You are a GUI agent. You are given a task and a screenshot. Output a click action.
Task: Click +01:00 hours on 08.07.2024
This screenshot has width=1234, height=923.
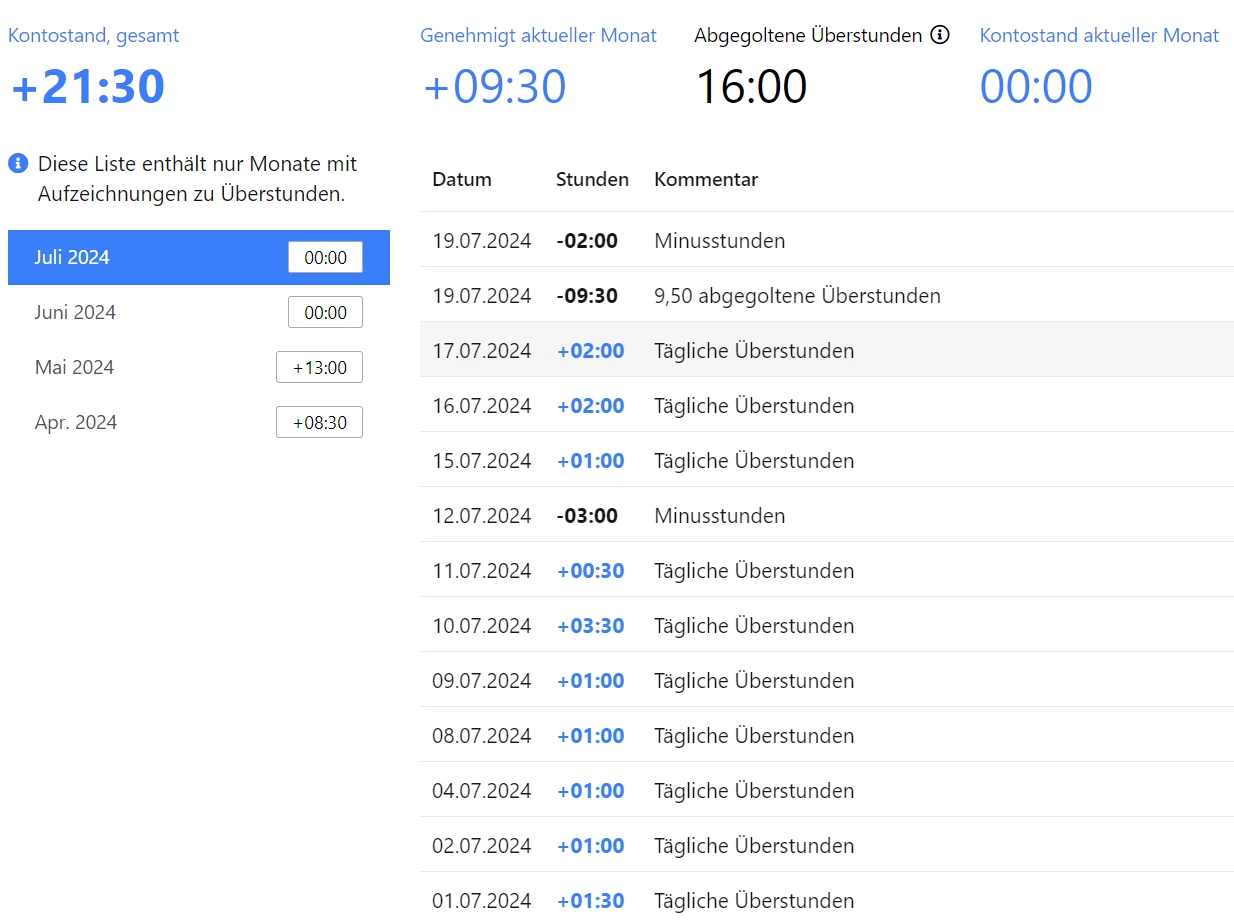pos(590,736)
